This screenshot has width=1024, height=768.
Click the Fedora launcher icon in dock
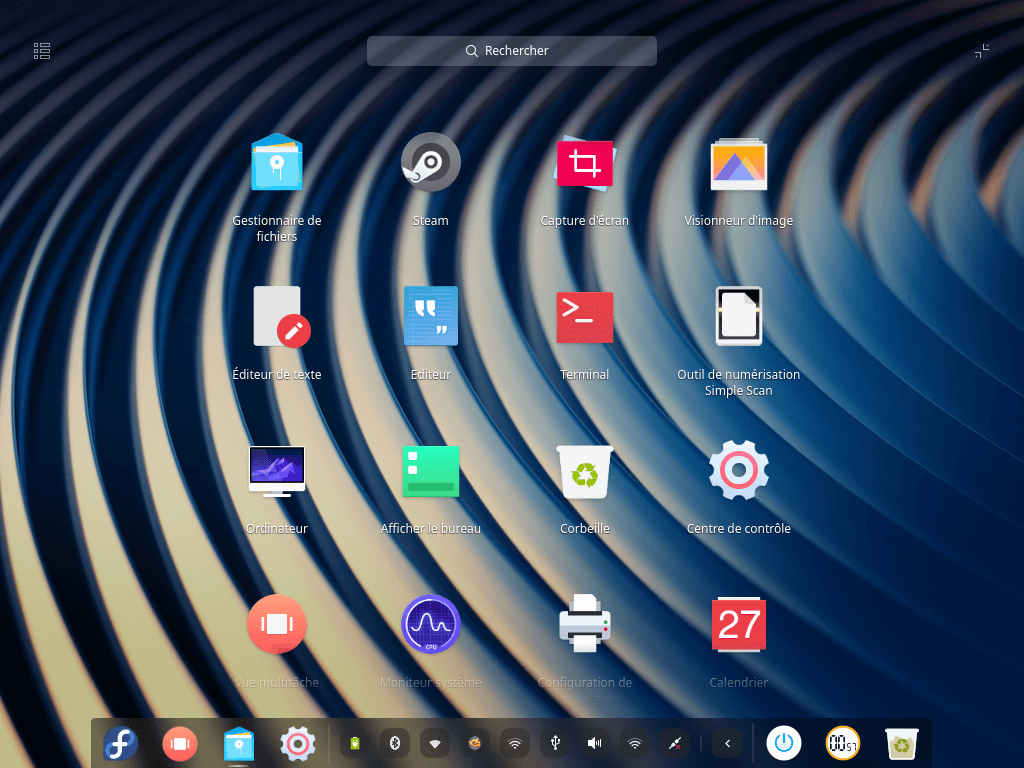[121, 743]
